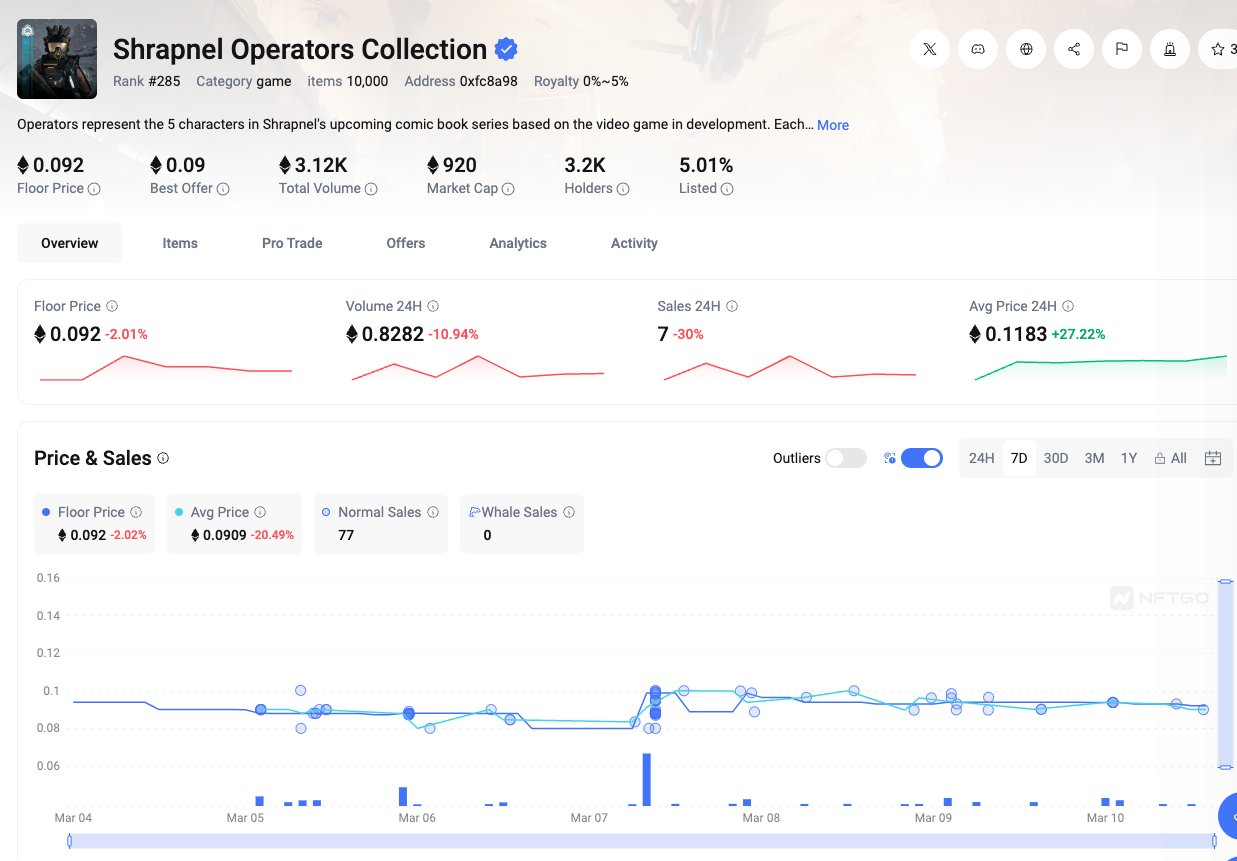
Task: Open the custom date range calendar icon
Action: tap(1213, 458)
